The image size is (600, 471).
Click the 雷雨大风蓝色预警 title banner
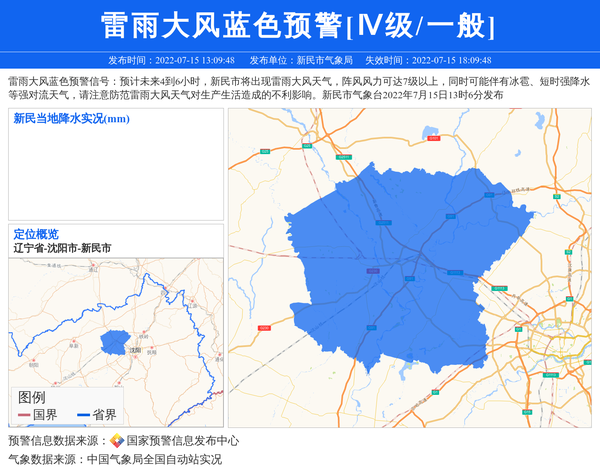click(299, 25)
